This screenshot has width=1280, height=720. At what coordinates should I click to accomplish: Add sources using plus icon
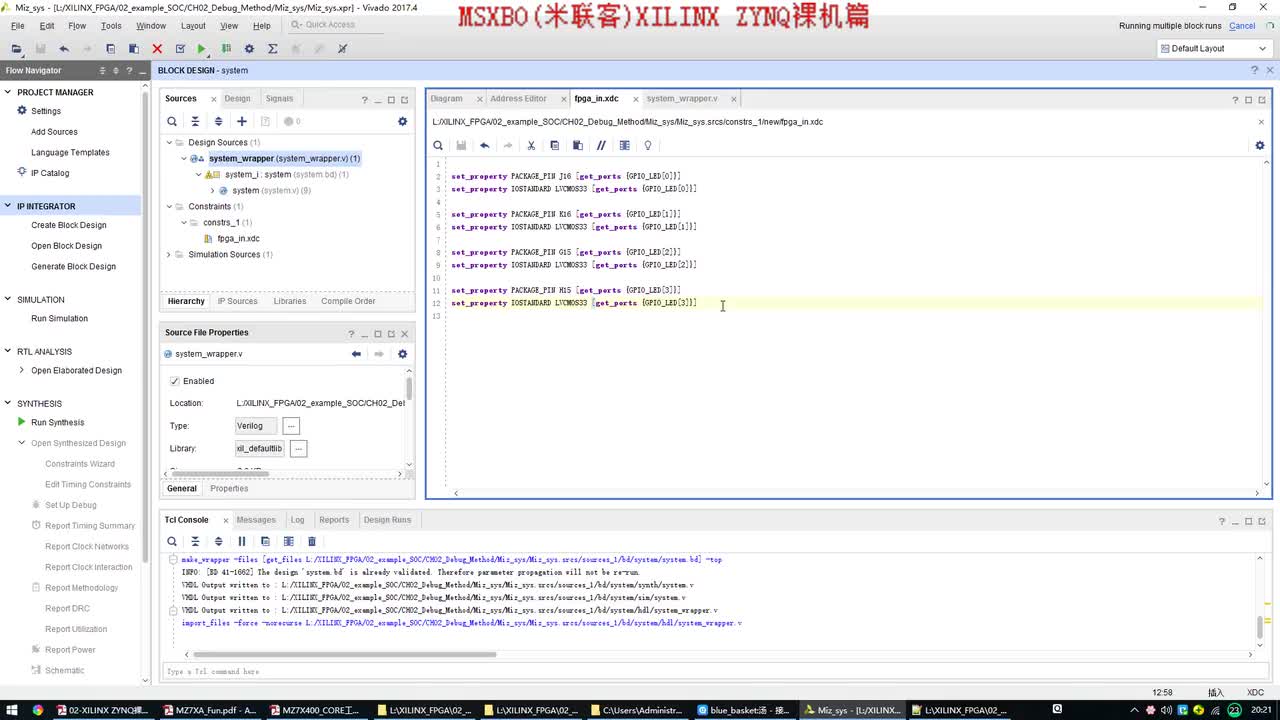(x=241, y=121)
